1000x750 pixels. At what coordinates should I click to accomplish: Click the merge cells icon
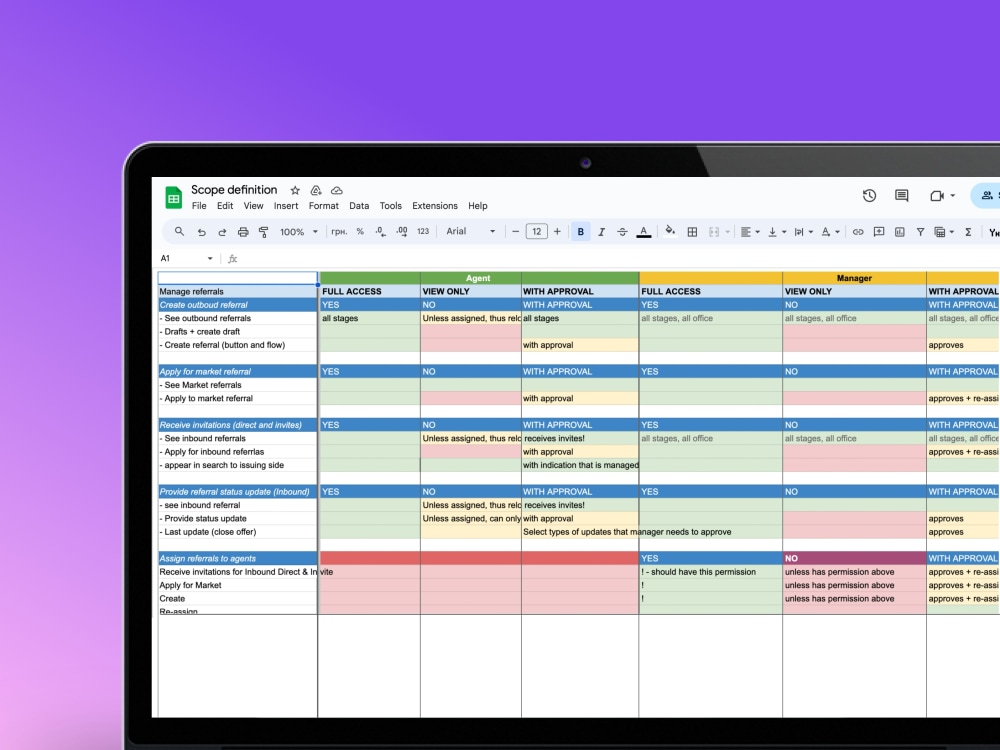click(714, 232)
